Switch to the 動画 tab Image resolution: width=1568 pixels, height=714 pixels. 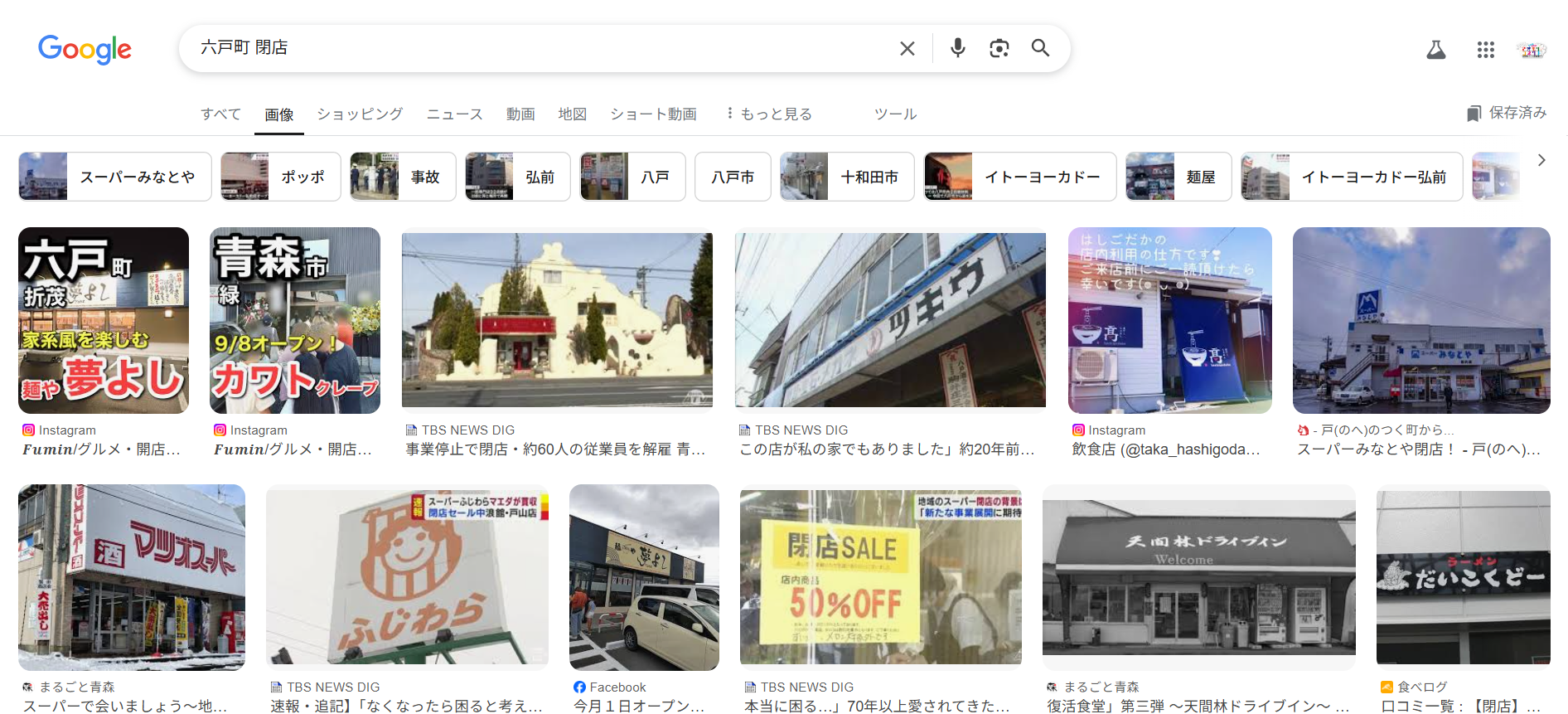520,114
